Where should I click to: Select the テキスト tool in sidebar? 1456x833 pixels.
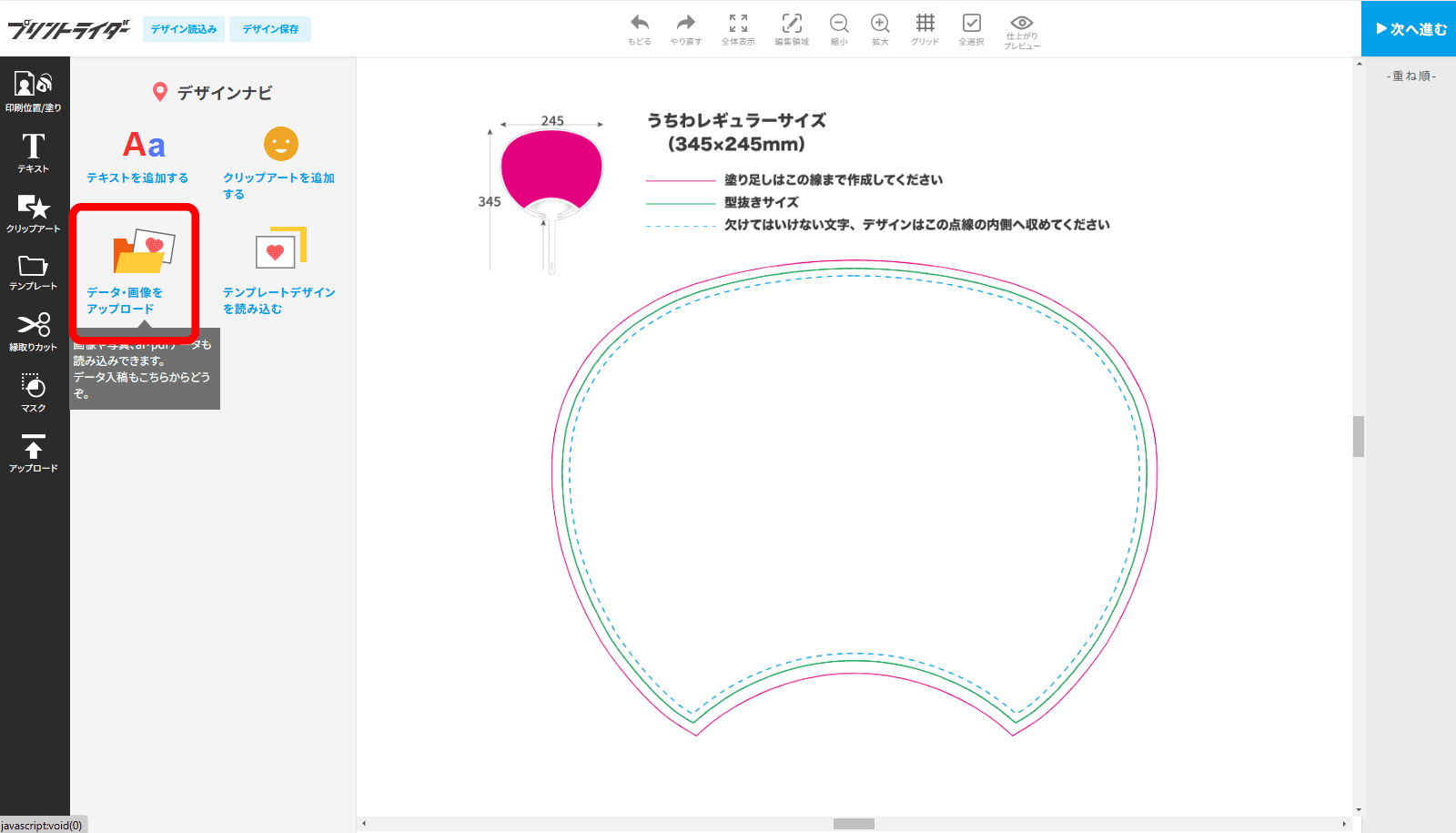point(34,152)
